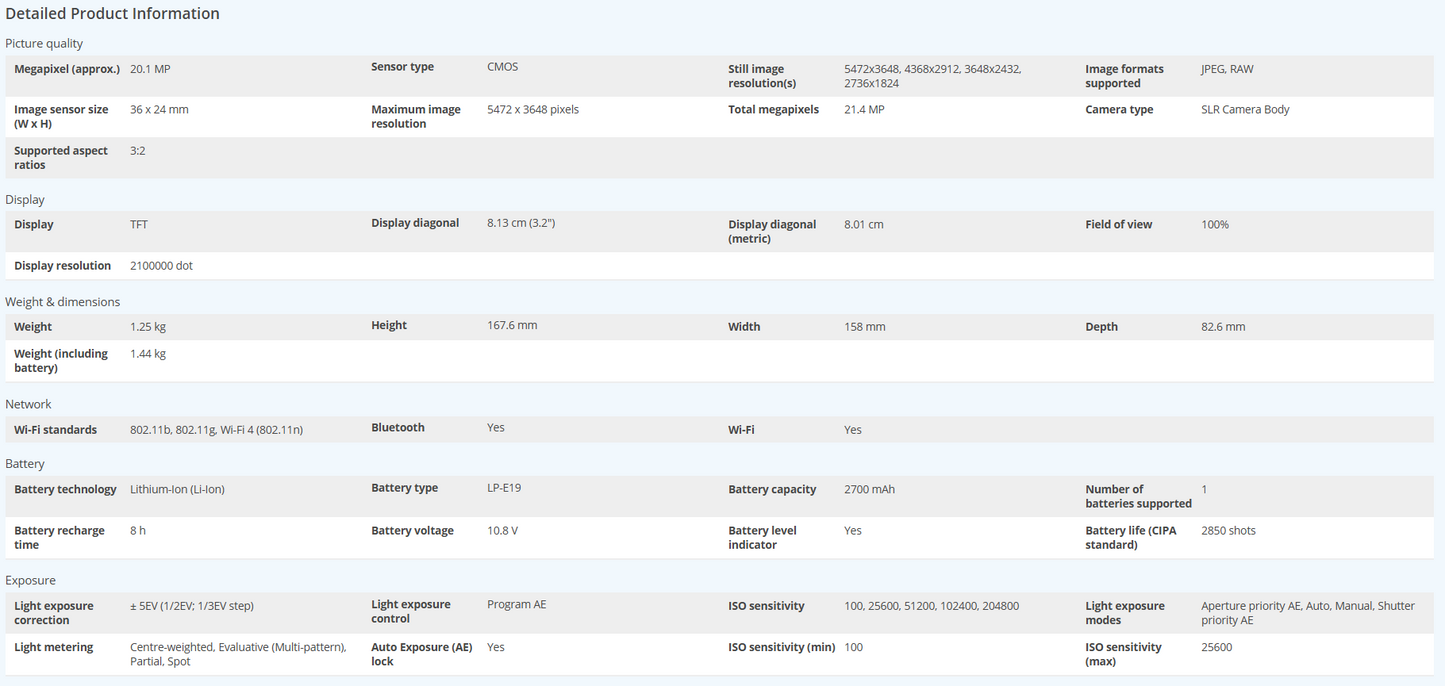This screenshot has height=686, width=1445.
Task: Click the Detailed Product Information heading
Action: tap(112, 14)
